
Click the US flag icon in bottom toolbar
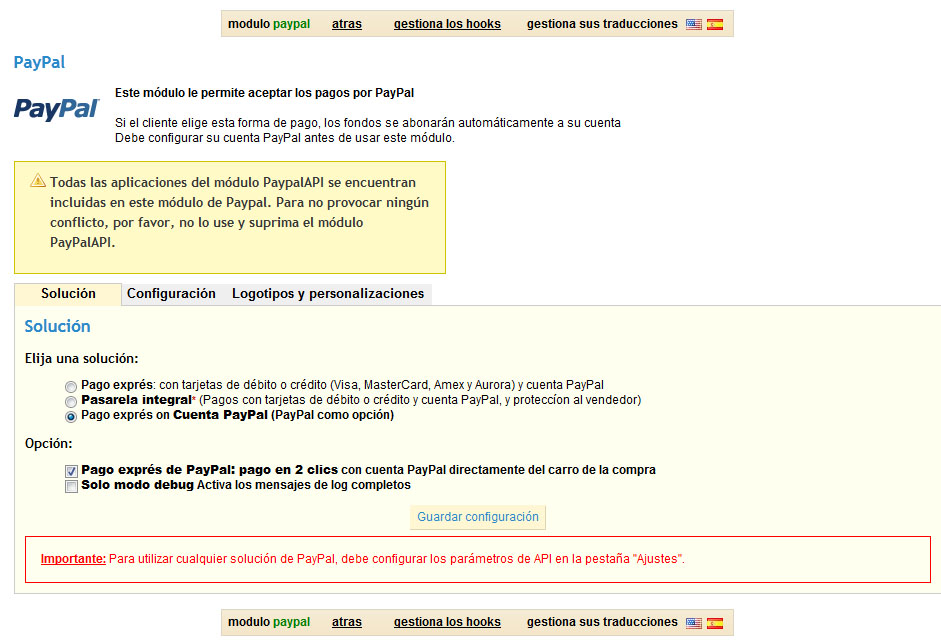click(694, 623)
